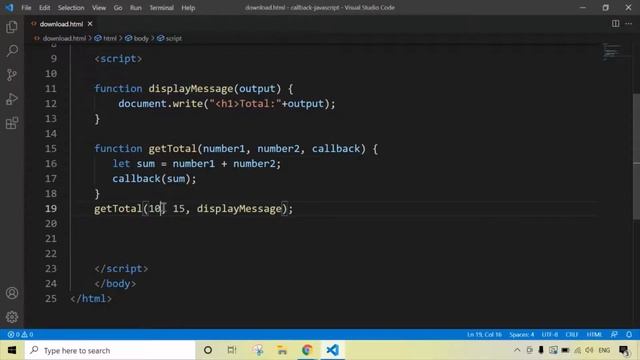
Task: Show hidden system tray icons
Action: click(x=517, y=350)
